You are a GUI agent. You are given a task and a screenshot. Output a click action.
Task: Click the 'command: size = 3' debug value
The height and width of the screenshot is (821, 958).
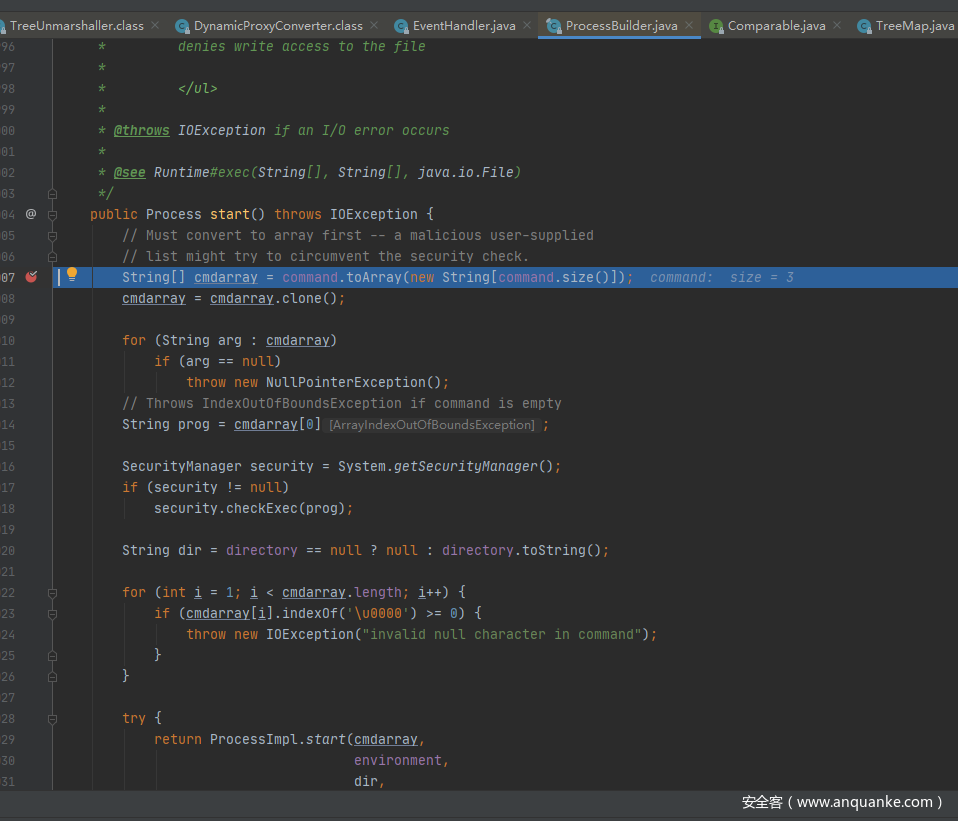(721, 277)
